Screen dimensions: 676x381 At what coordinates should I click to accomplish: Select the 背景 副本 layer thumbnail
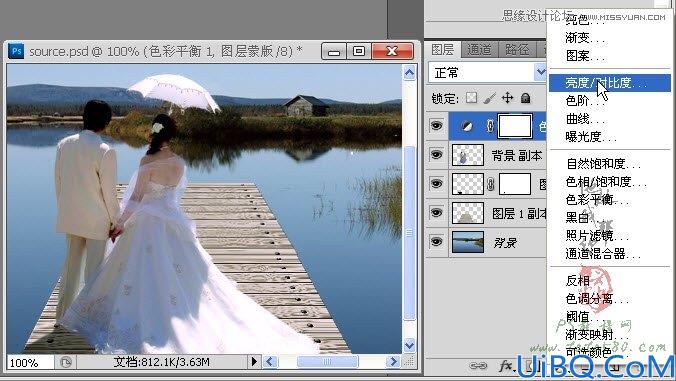[x=468, y=155]
